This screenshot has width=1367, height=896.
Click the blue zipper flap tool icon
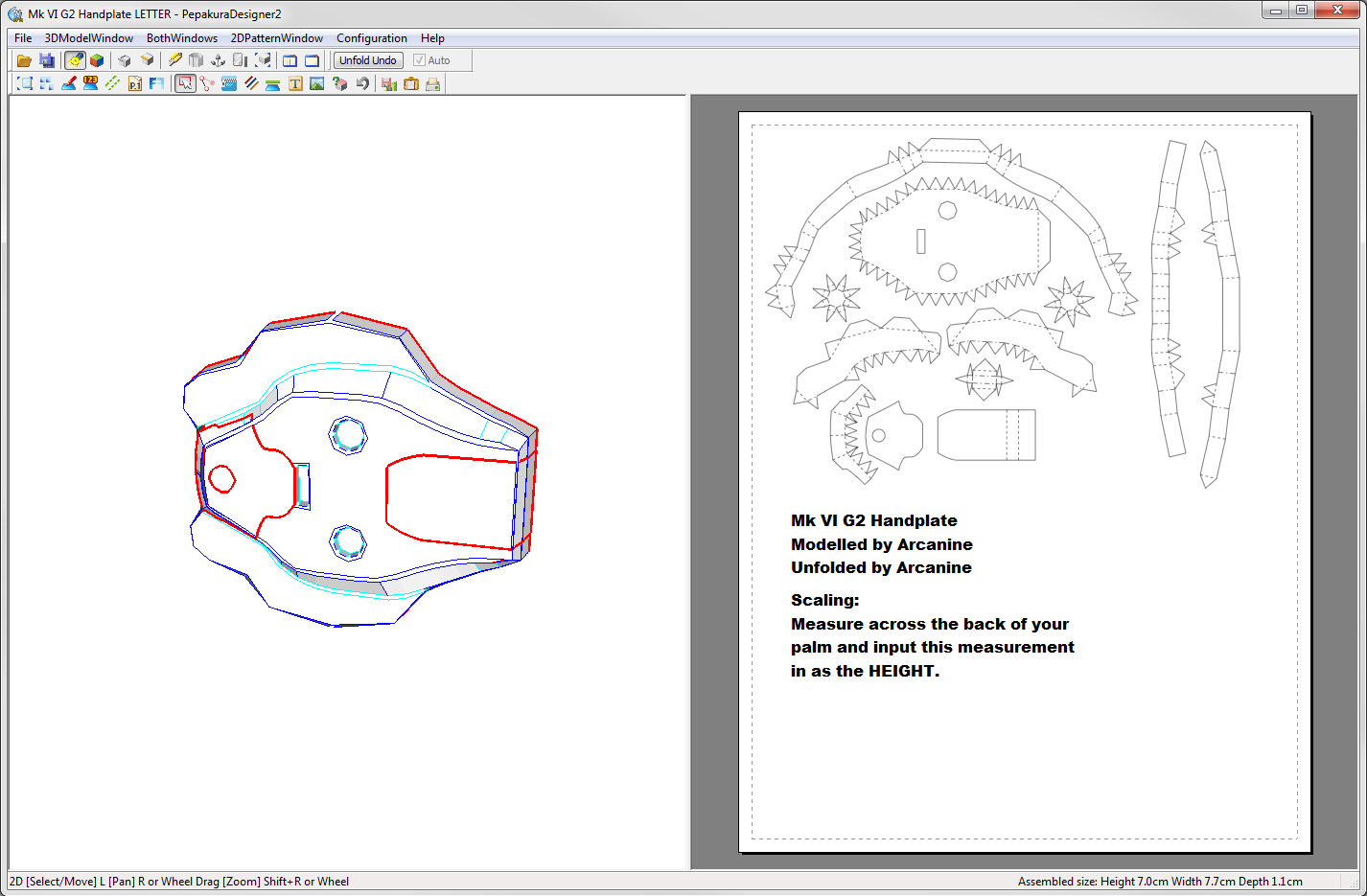tap(229, 83)
